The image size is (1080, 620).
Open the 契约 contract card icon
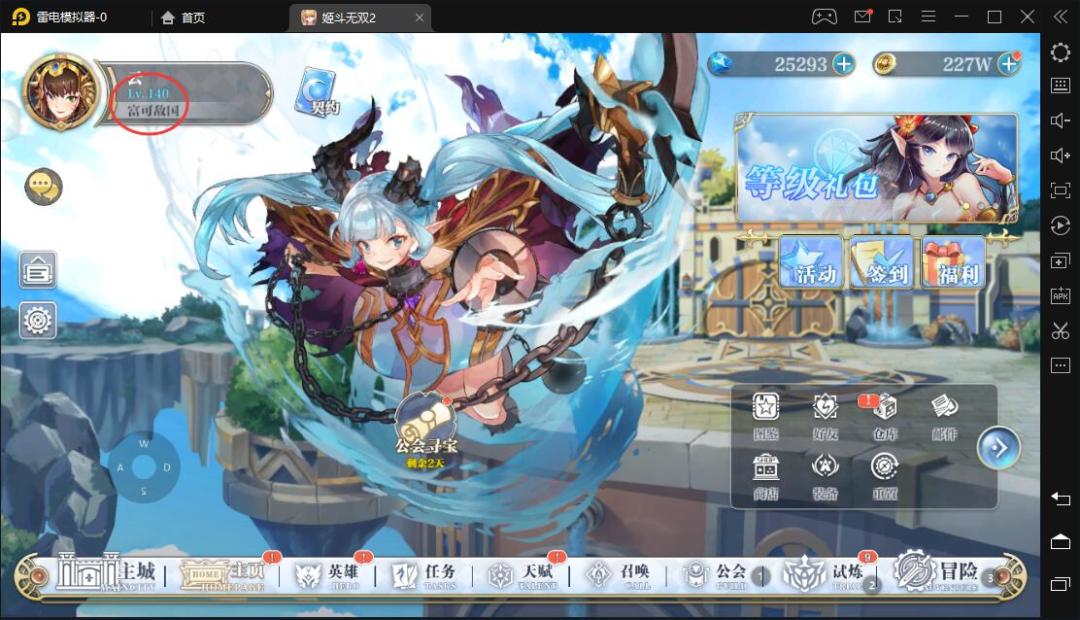tap(318, 92)
